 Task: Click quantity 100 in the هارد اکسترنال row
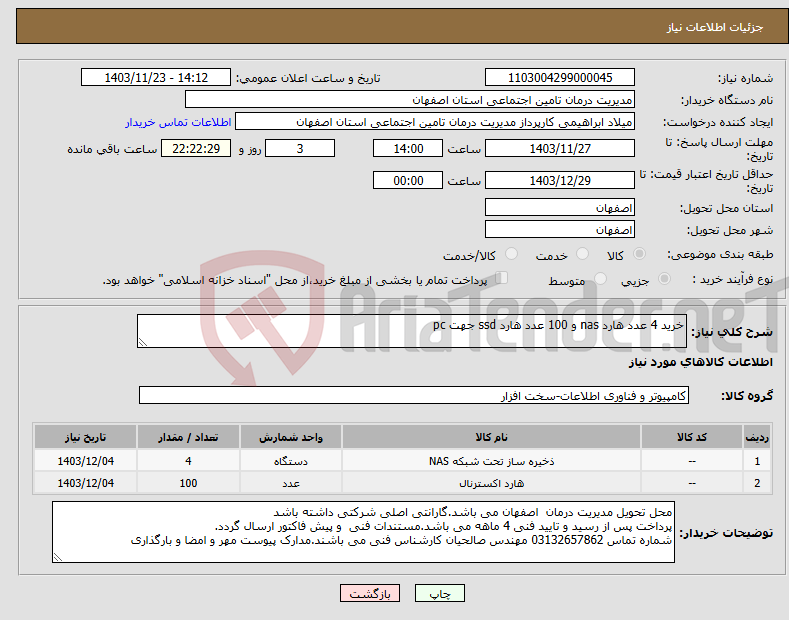click(x=188, y=483)
